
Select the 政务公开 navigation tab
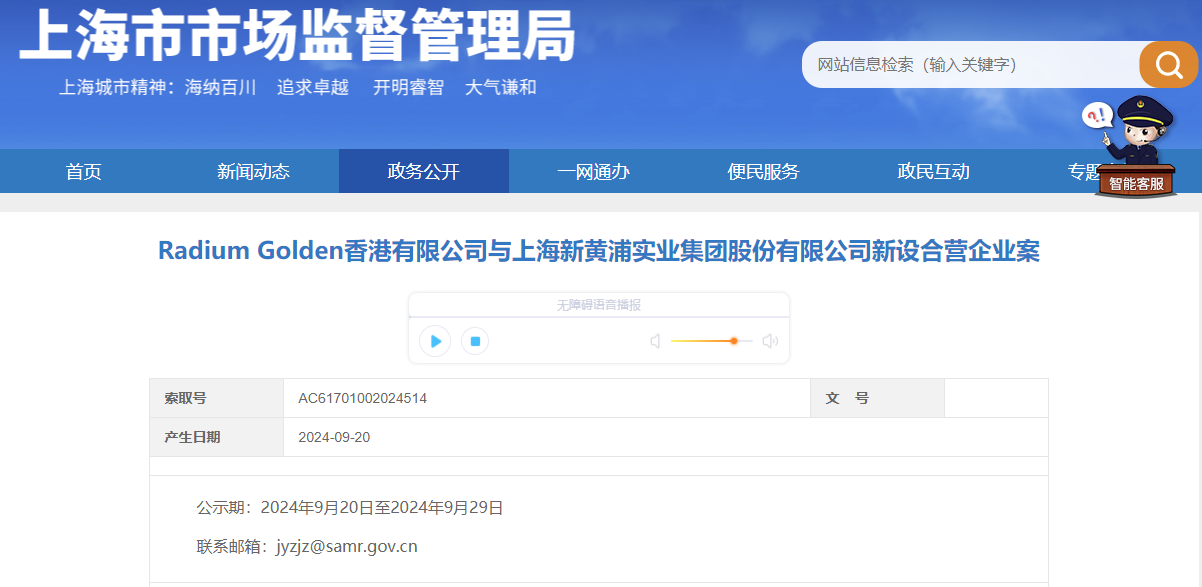[424, 171]
